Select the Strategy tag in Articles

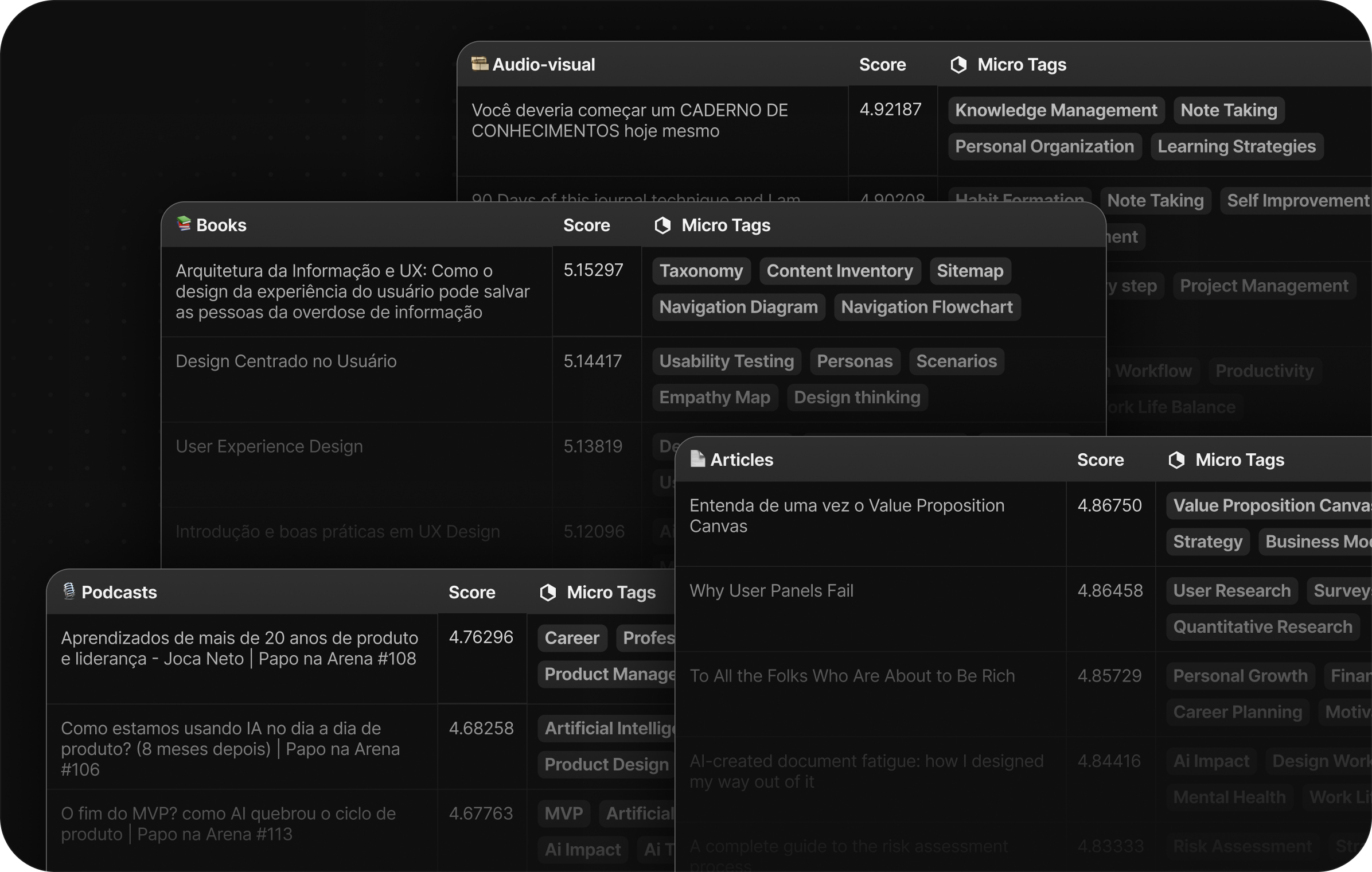pyautogui.click(x=1207, y=542)
